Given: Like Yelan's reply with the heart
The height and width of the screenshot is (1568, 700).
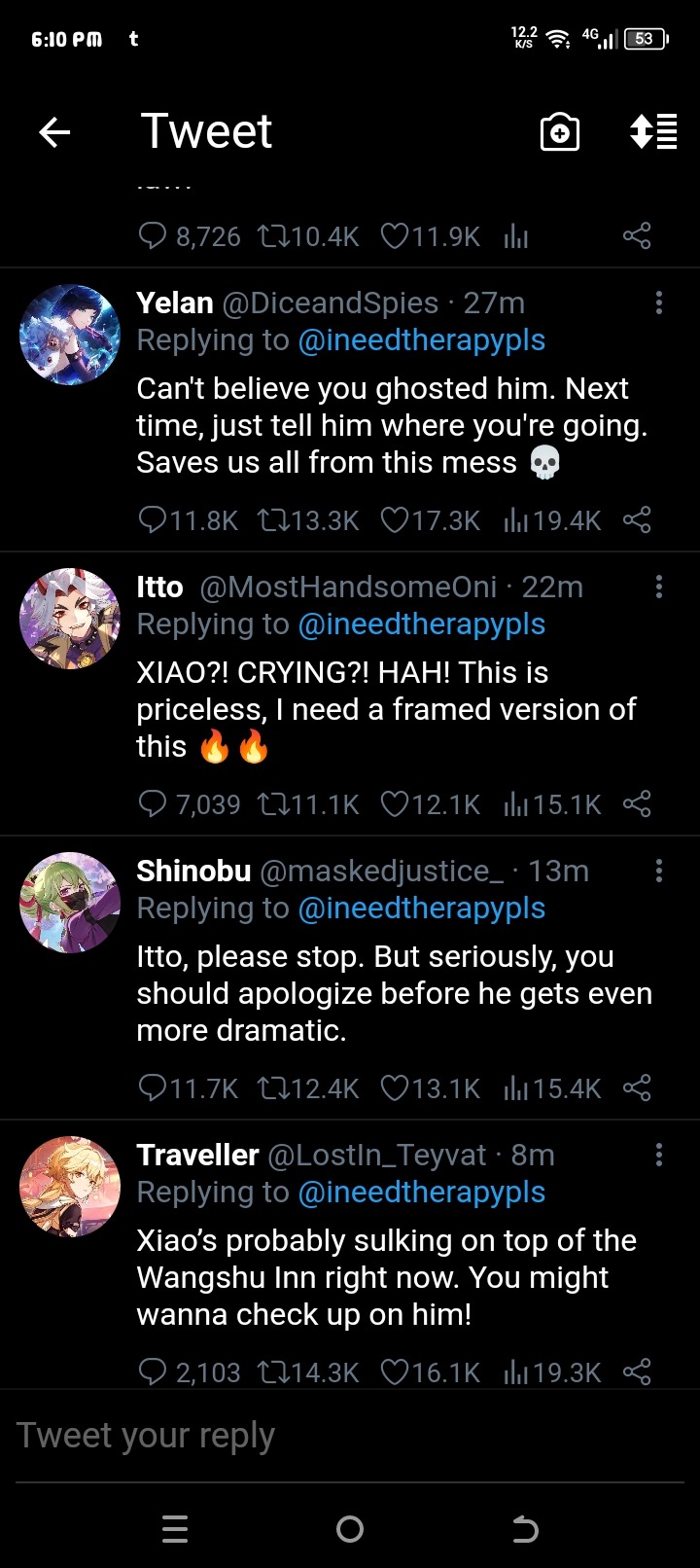Looking at the screenshot, I should point(394,520).
